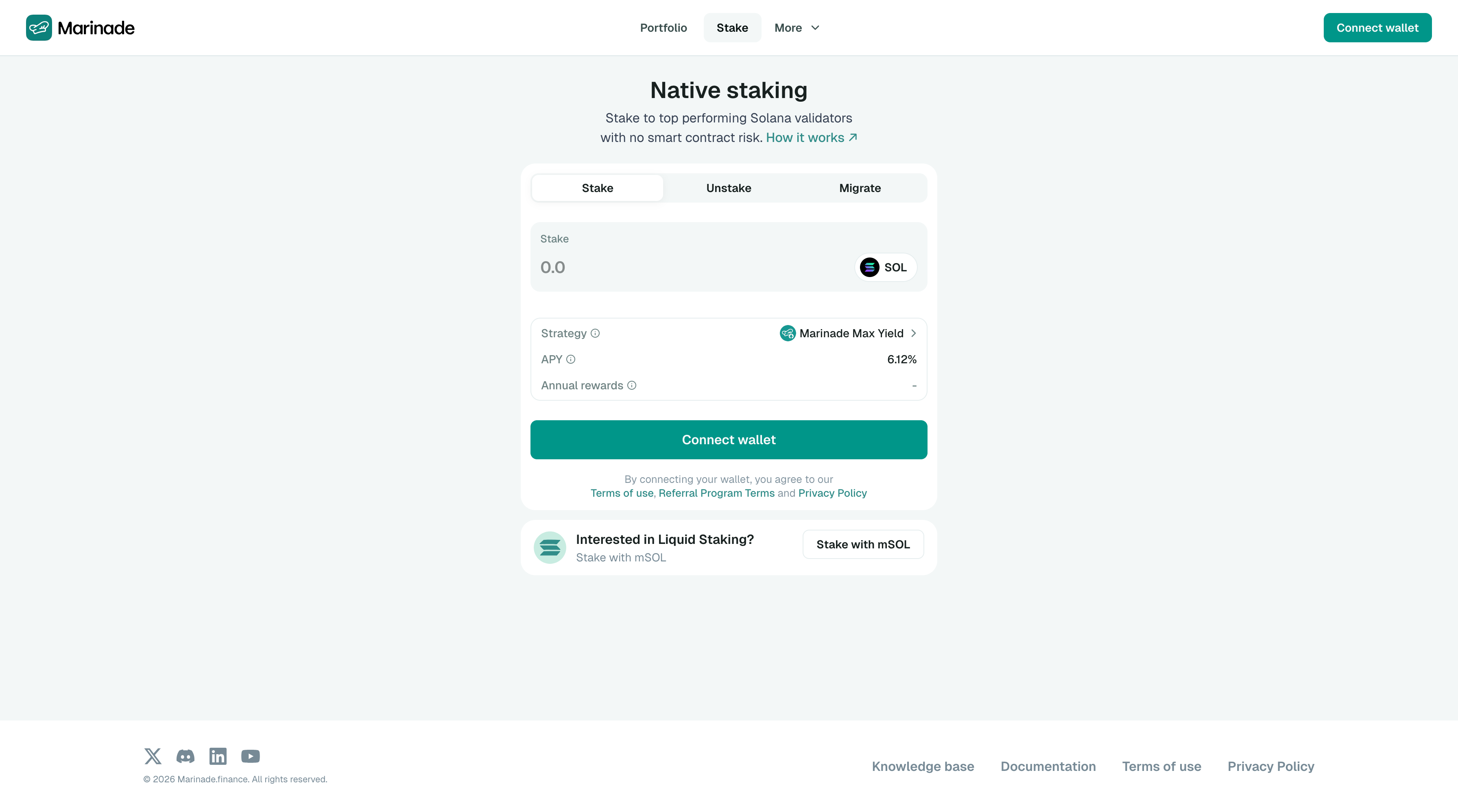This screenshot has width=1458, height=812.
Task: Click the Stake with mSOL button
Action: [862, 544]
